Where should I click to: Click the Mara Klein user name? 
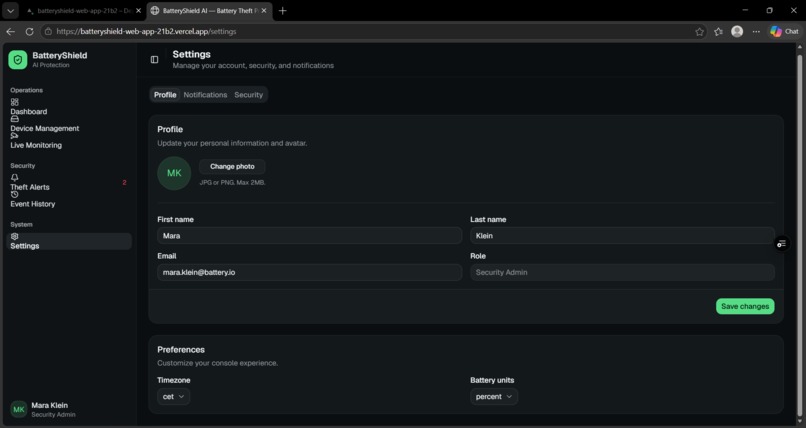(49, 405)
